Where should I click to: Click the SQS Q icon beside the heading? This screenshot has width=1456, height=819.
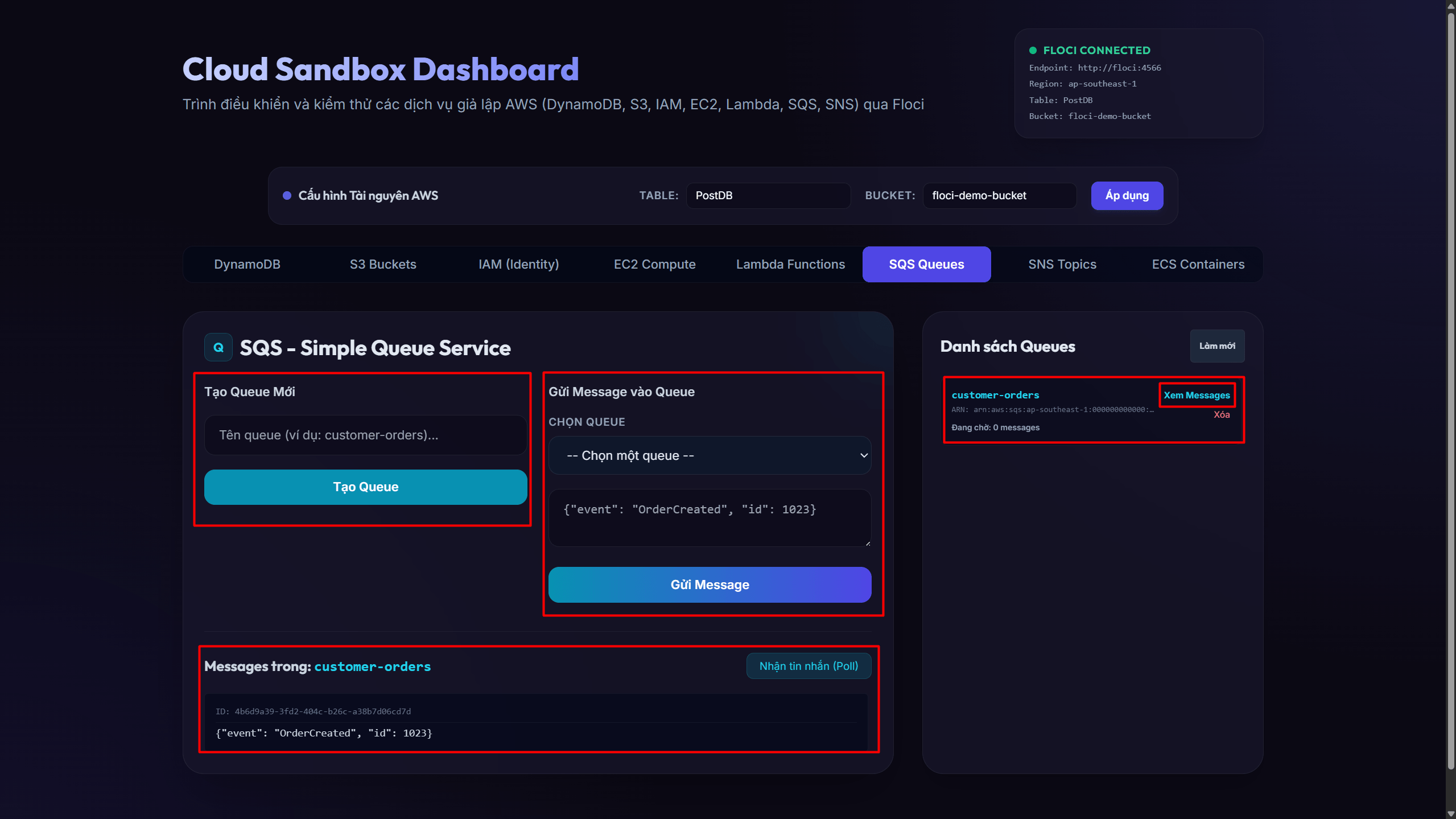coord(218,347)
